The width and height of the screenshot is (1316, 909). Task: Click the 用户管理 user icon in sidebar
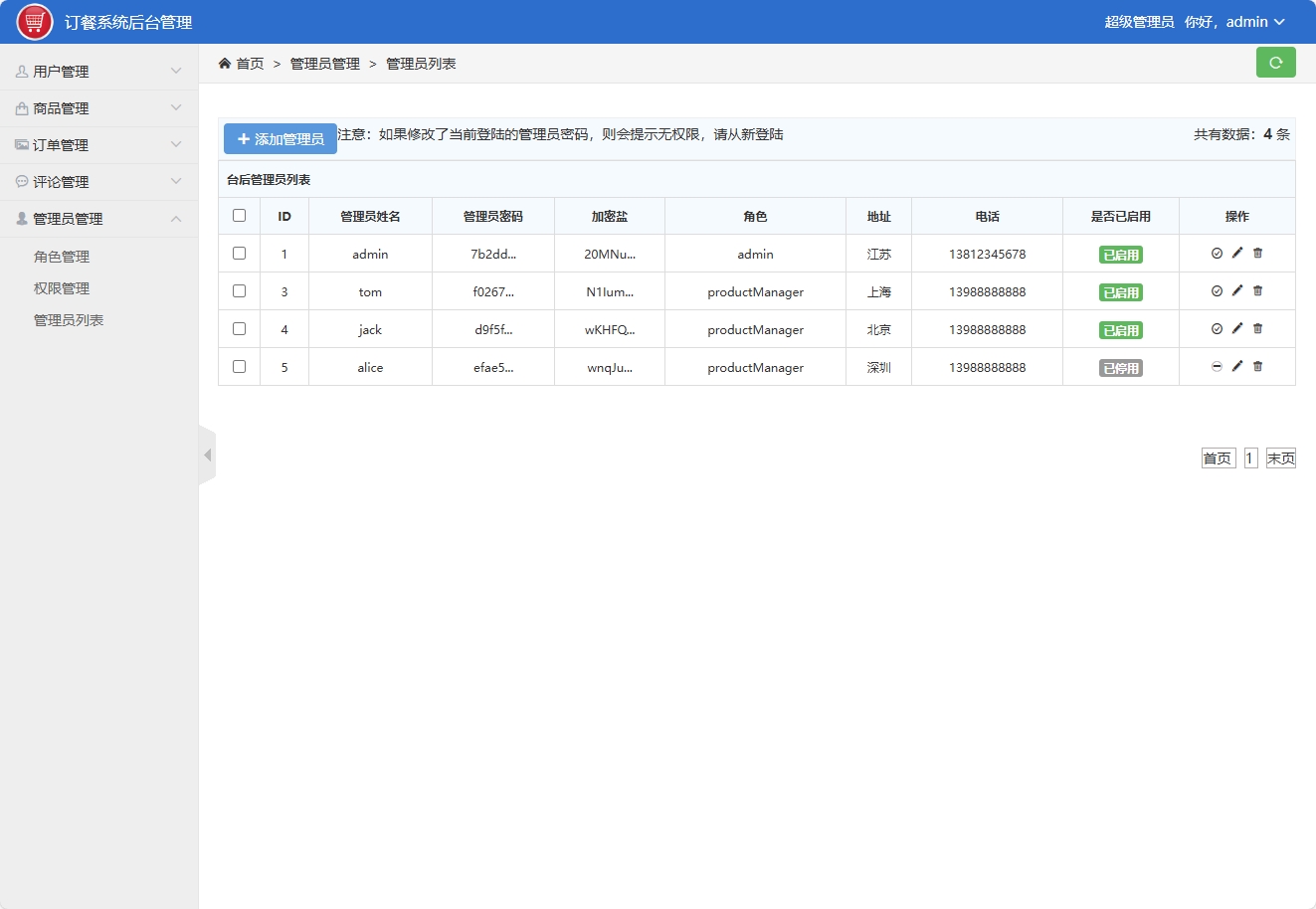click(22, 70)
